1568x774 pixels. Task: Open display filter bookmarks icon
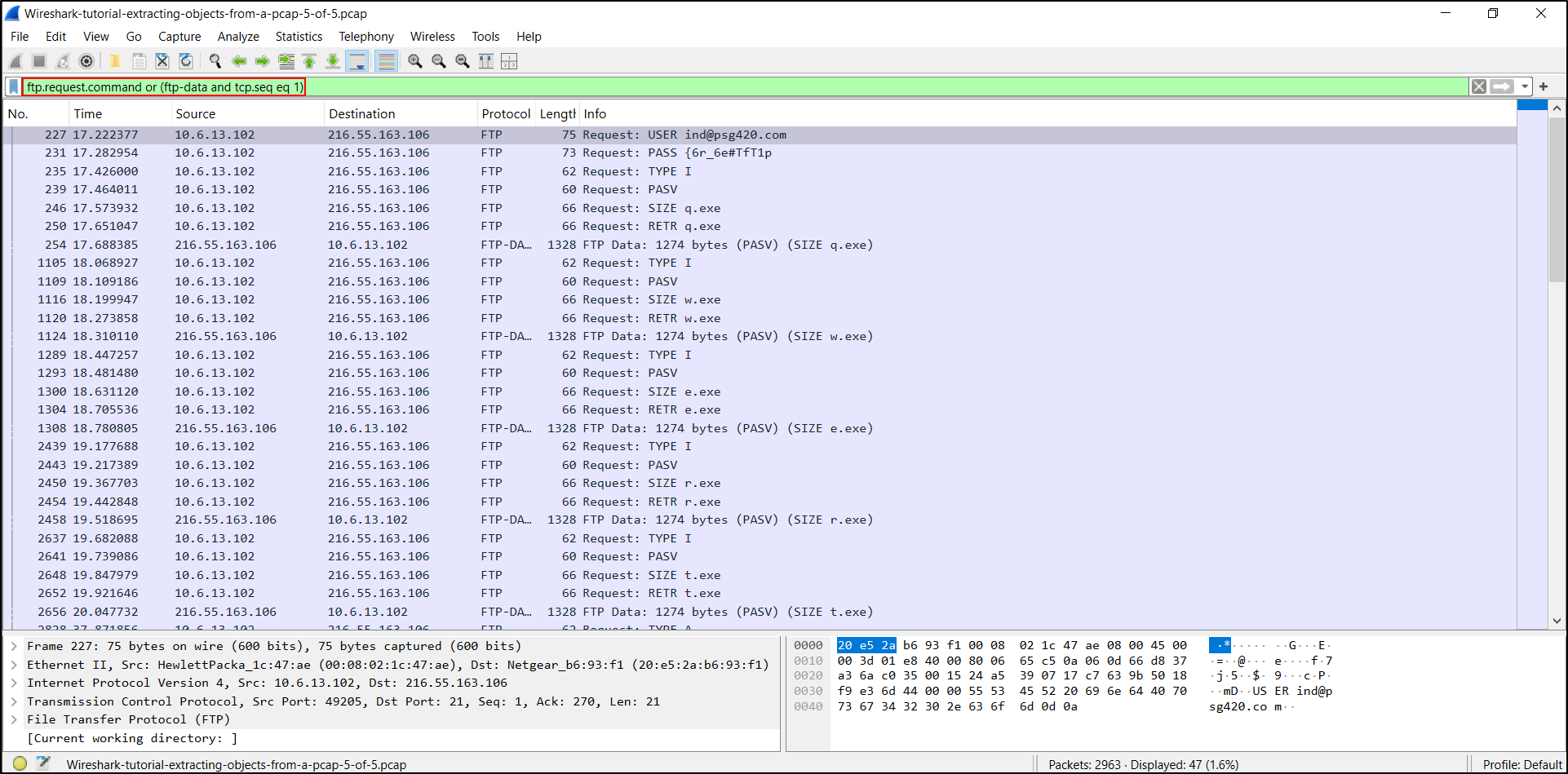14,86
